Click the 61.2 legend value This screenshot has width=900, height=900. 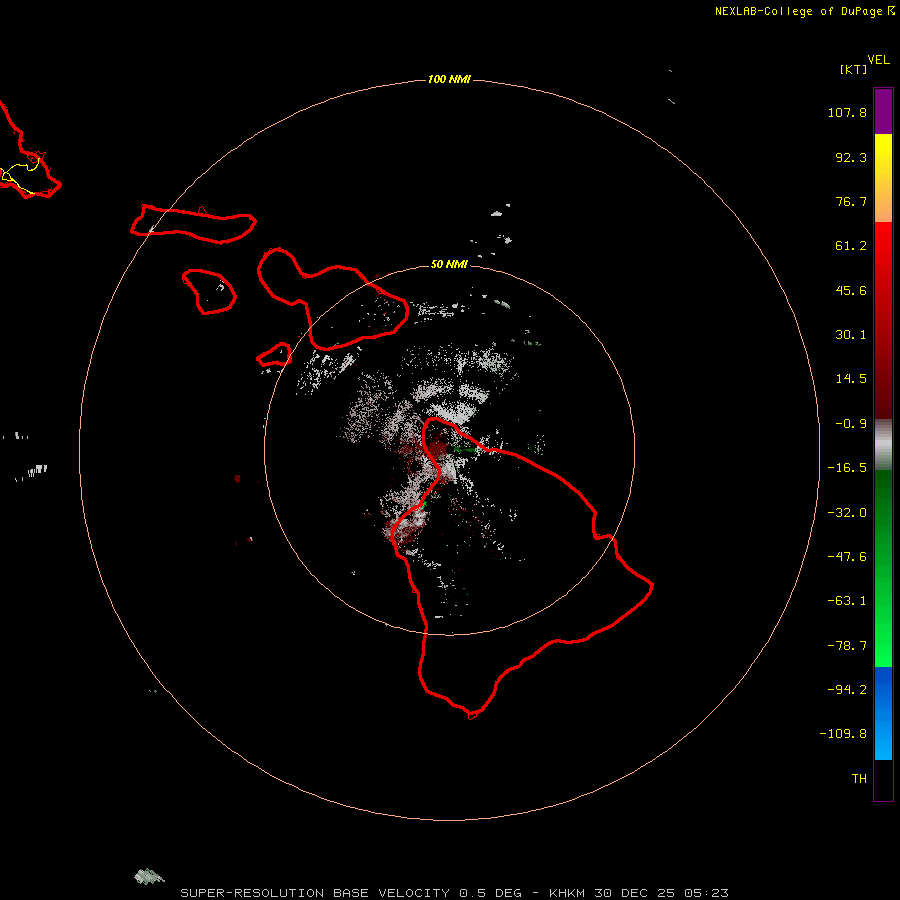851,246
